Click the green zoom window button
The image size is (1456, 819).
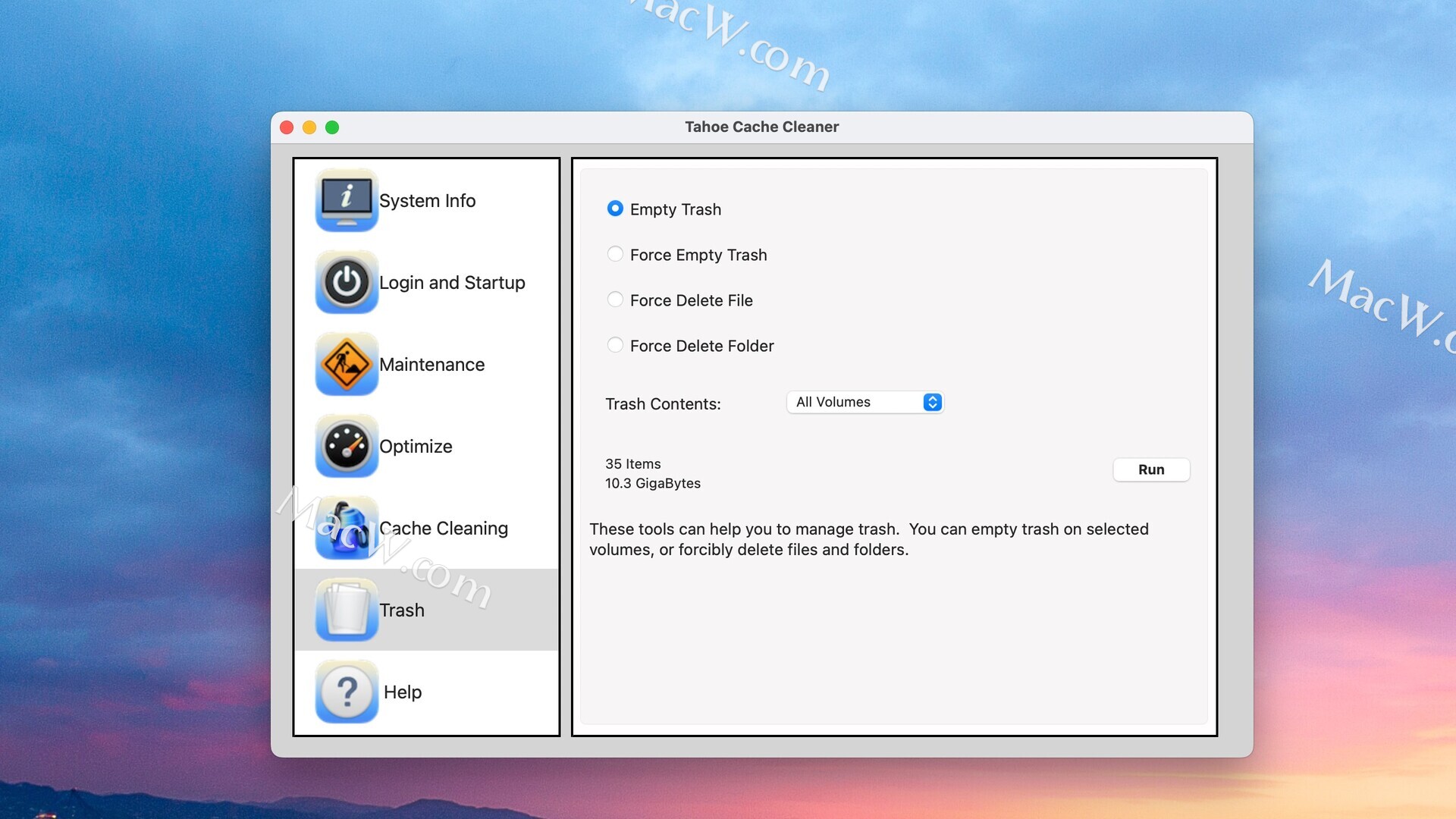coord(332,127)
